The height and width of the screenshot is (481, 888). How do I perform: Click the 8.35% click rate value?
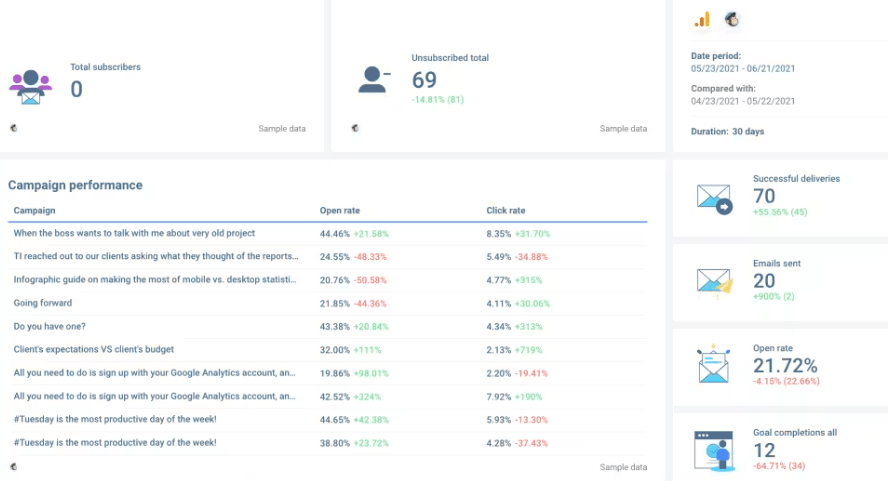click(x=499, y=233)
